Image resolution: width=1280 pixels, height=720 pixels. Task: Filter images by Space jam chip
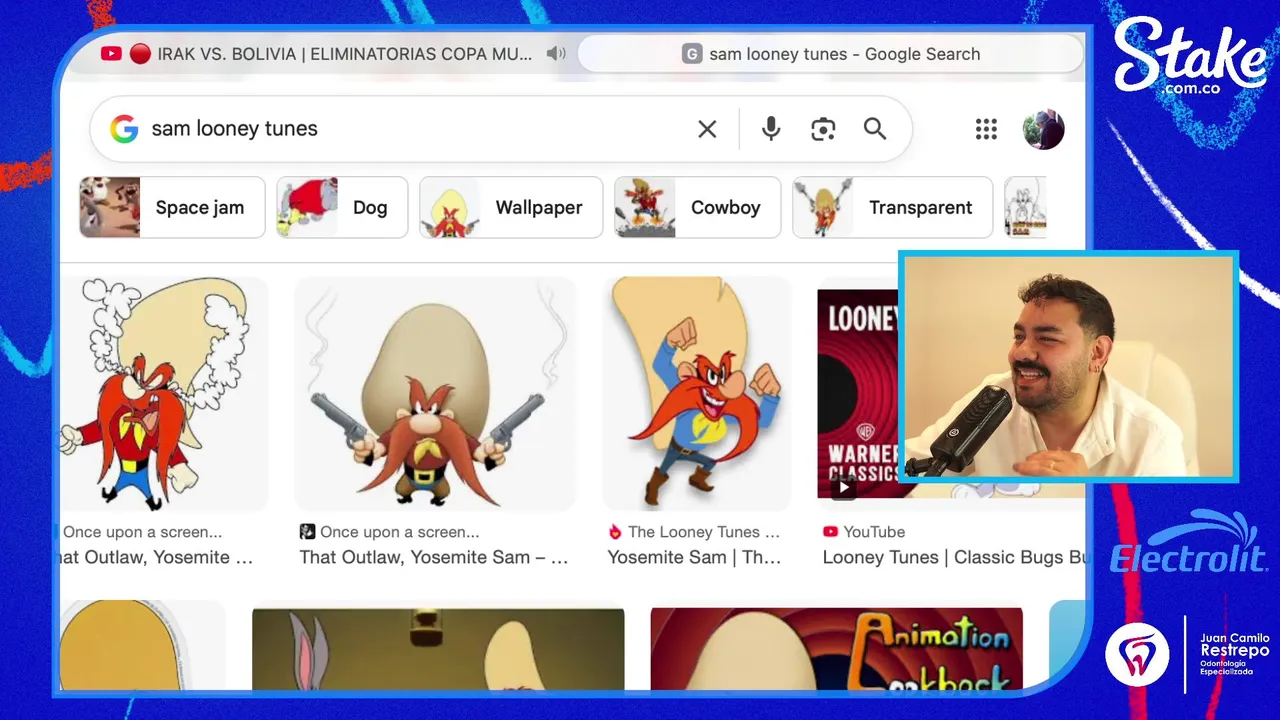(172, 208)
